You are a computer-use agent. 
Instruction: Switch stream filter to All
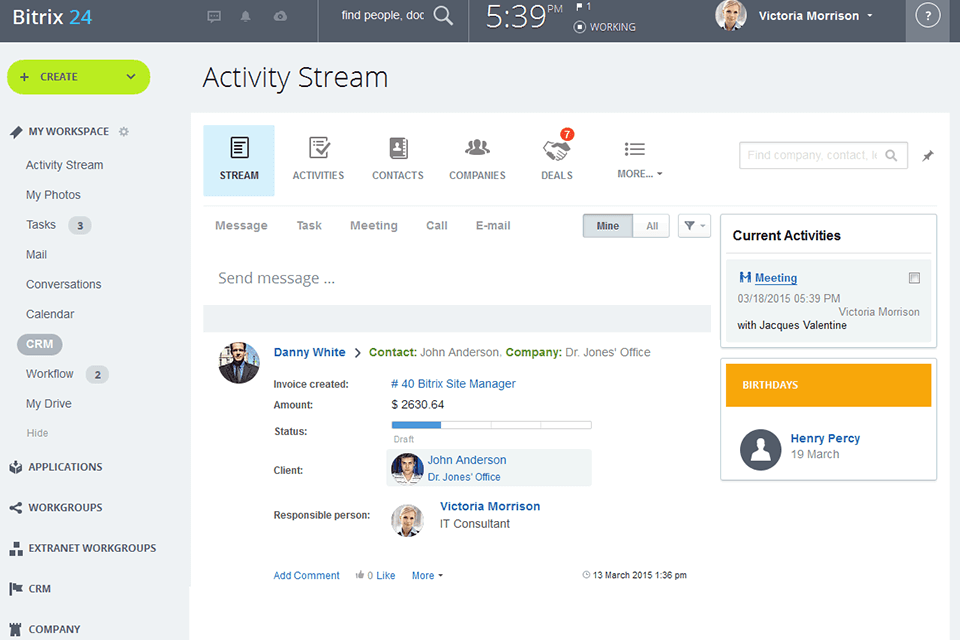(x=652, y=226)
